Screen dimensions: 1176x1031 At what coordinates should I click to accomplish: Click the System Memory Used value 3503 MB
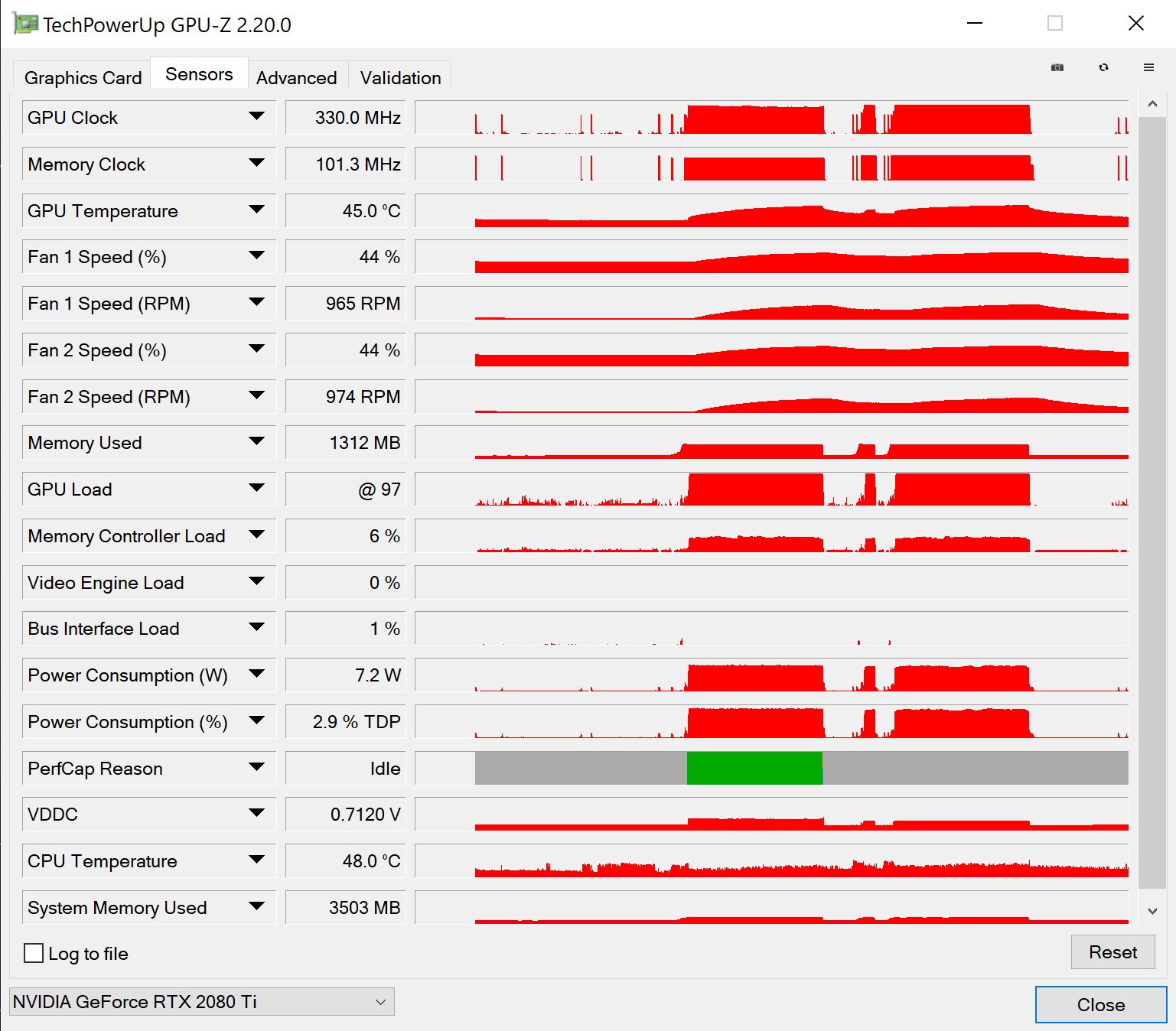[346, 907]
